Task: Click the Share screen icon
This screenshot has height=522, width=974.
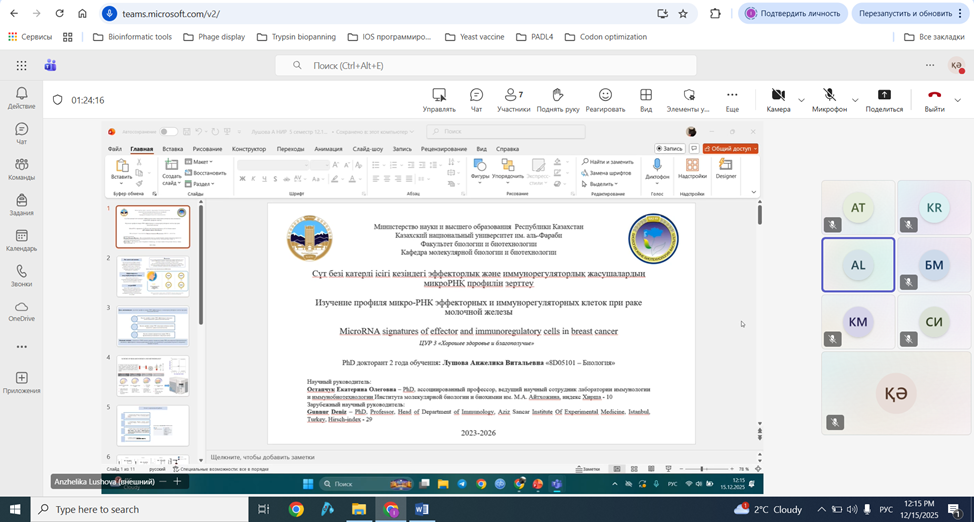Action: click(x=884, y=99)
